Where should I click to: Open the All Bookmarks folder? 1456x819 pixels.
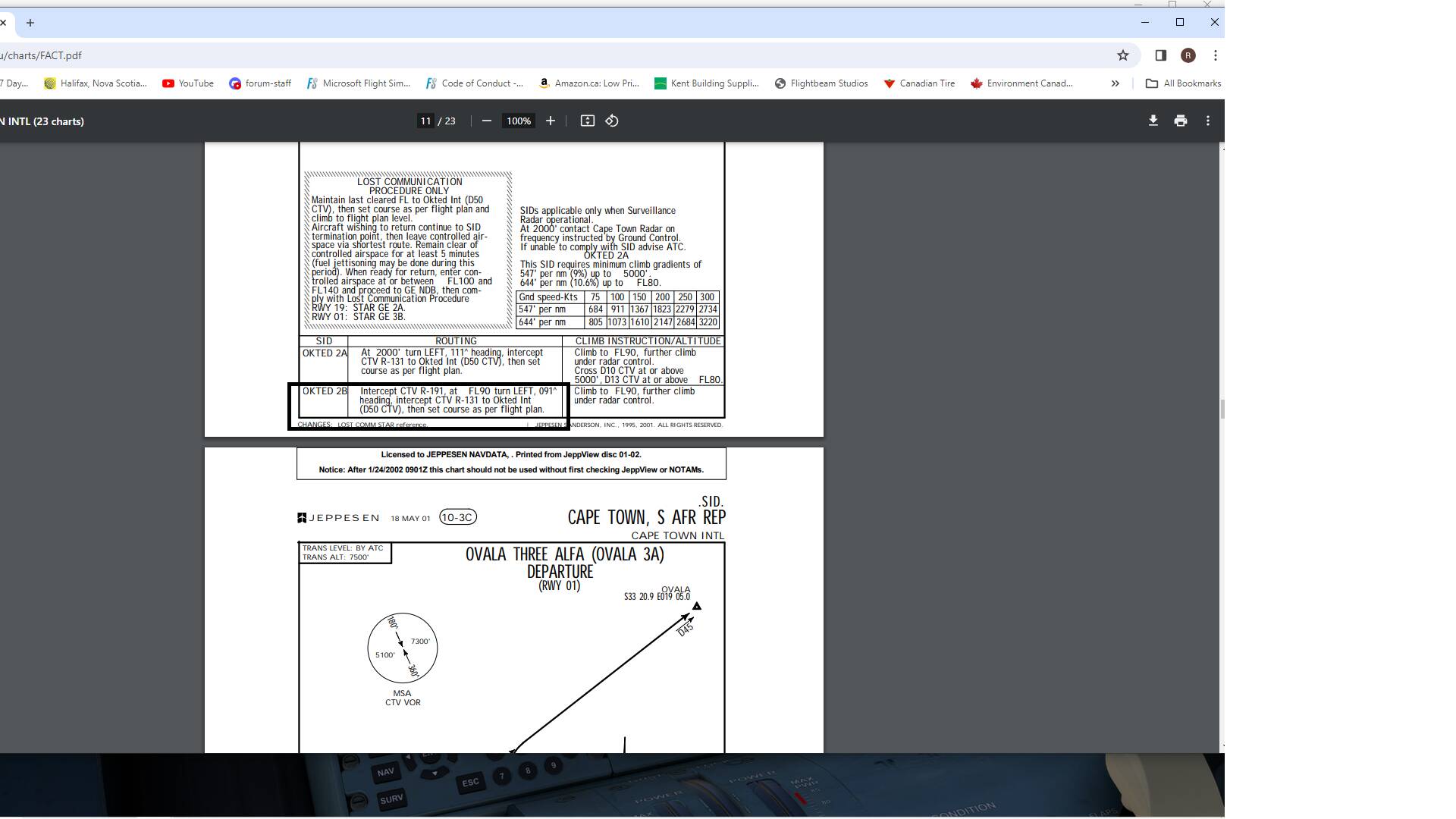pyautogui.click(x=1183, y=83)
